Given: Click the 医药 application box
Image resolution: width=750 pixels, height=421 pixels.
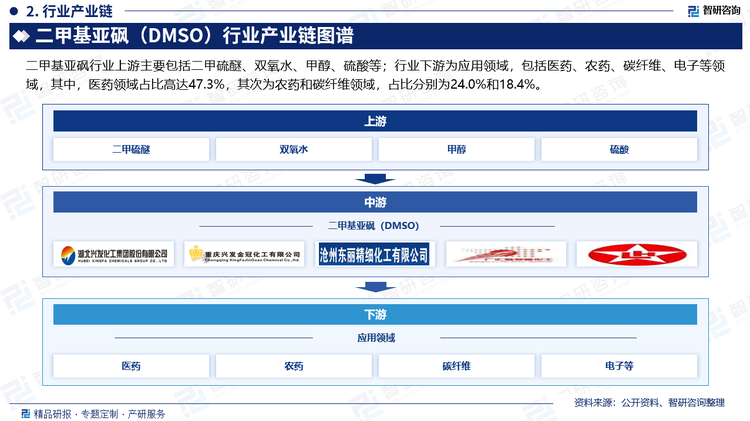Looking at the screenshot, I should point(131,366).
